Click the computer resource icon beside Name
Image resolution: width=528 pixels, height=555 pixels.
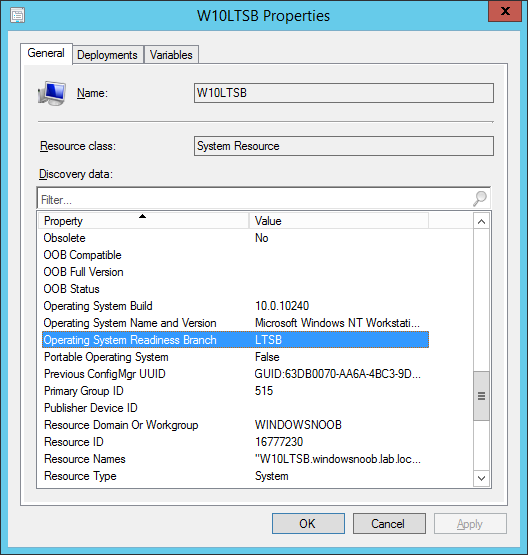52,93
